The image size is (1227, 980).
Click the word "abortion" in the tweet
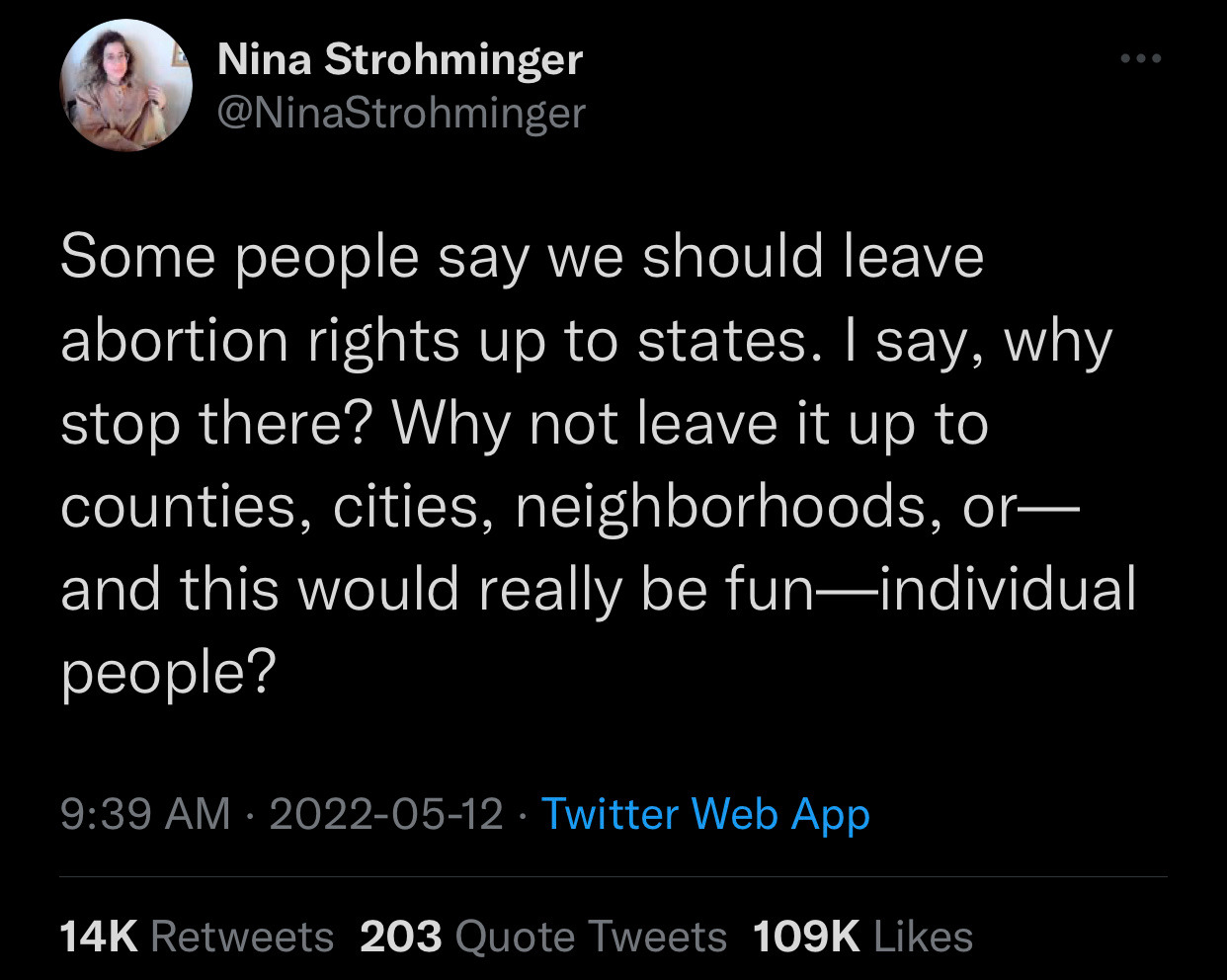pos(176,341)
